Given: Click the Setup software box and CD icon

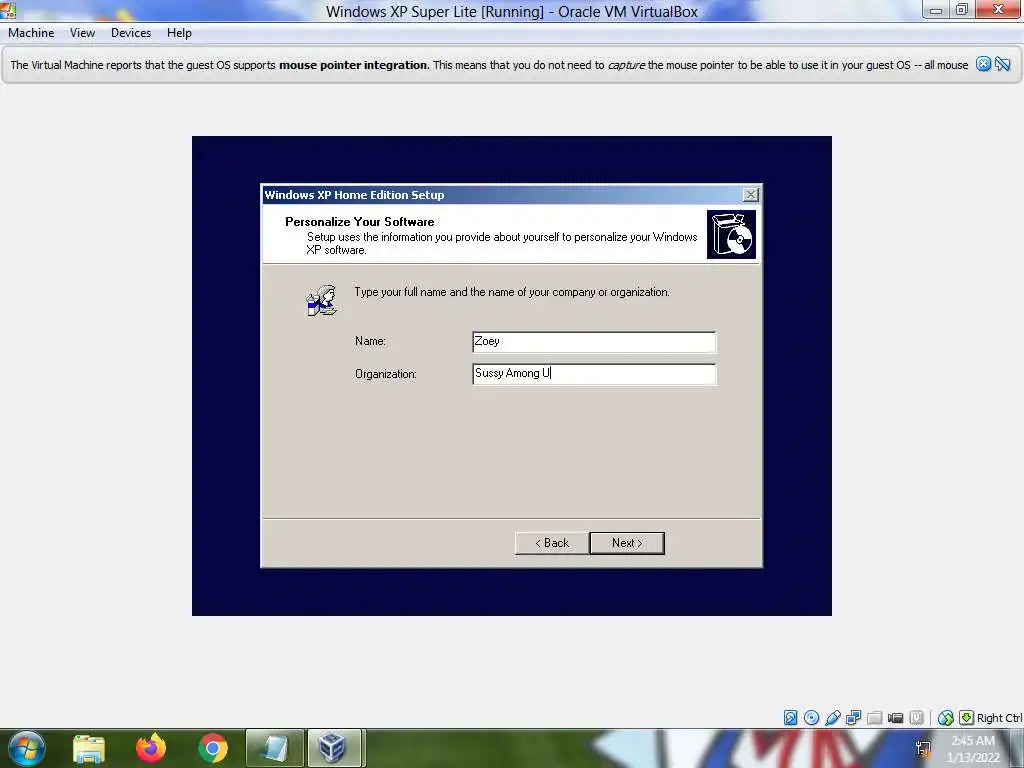Looking at the screenshot, I should 731,234.
